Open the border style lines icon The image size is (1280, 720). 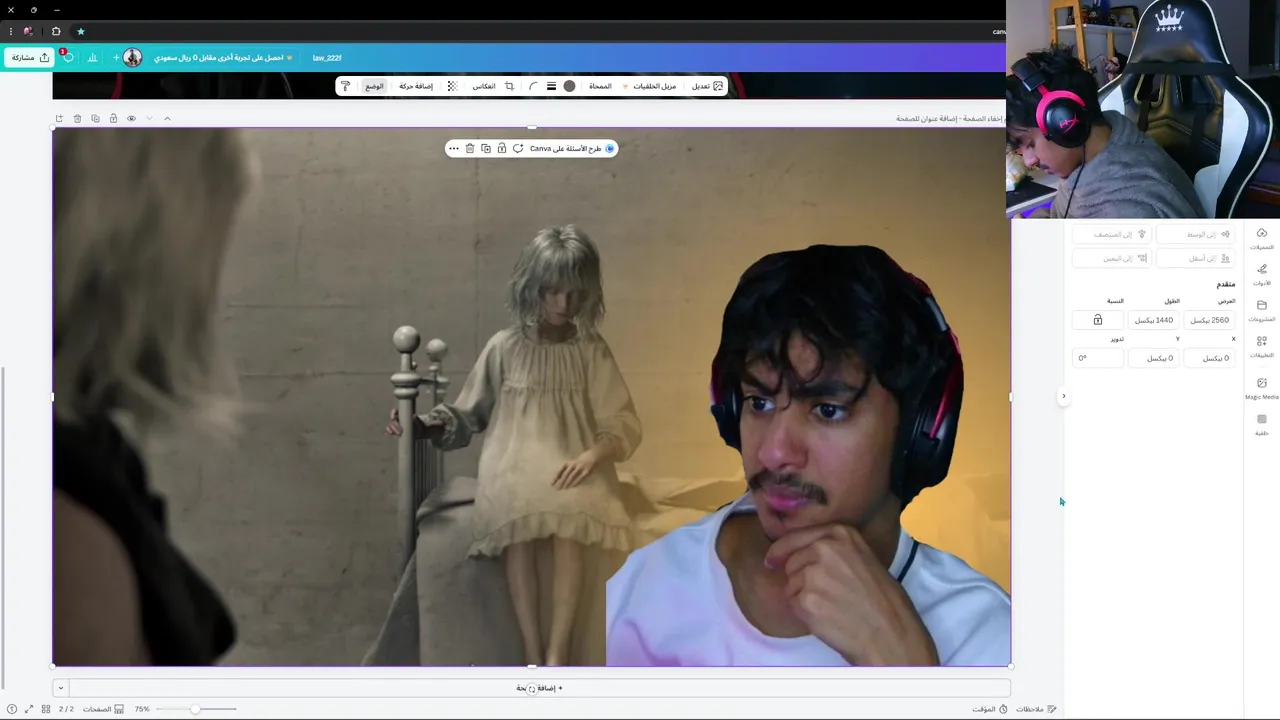tap(551, 86)
